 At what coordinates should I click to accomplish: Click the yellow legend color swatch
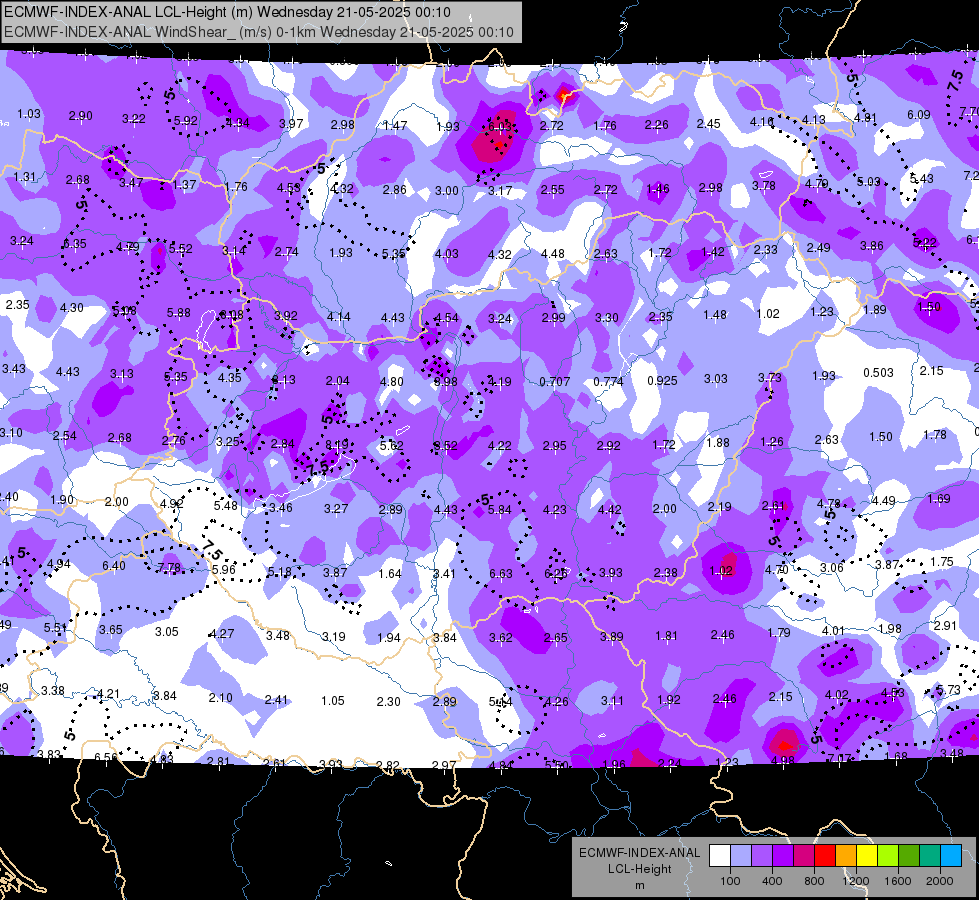tap(867, 855)
